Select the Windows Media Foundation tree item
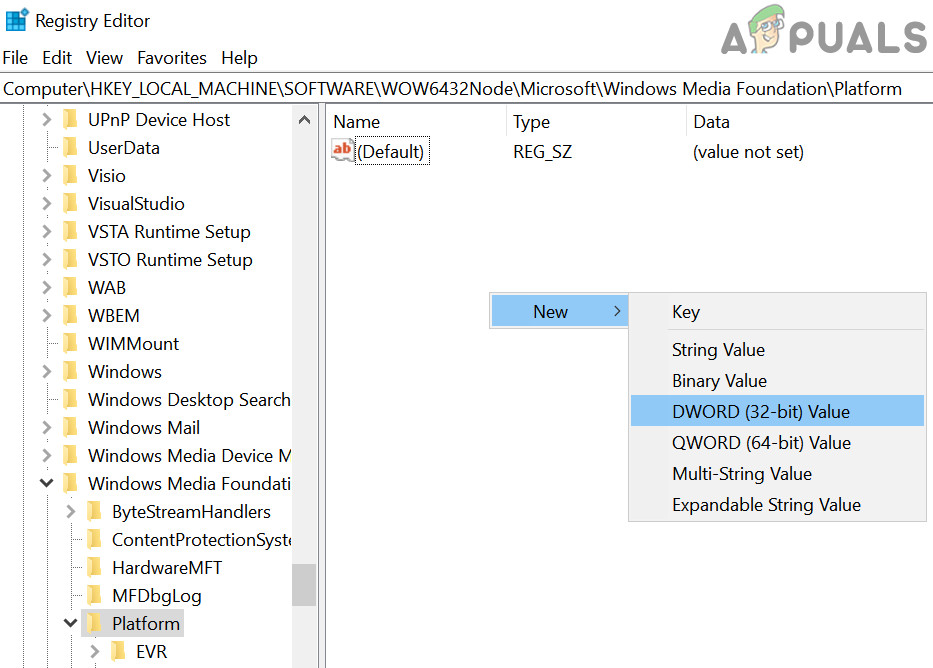Screen dimensions: 933x668 pos(189,483)
